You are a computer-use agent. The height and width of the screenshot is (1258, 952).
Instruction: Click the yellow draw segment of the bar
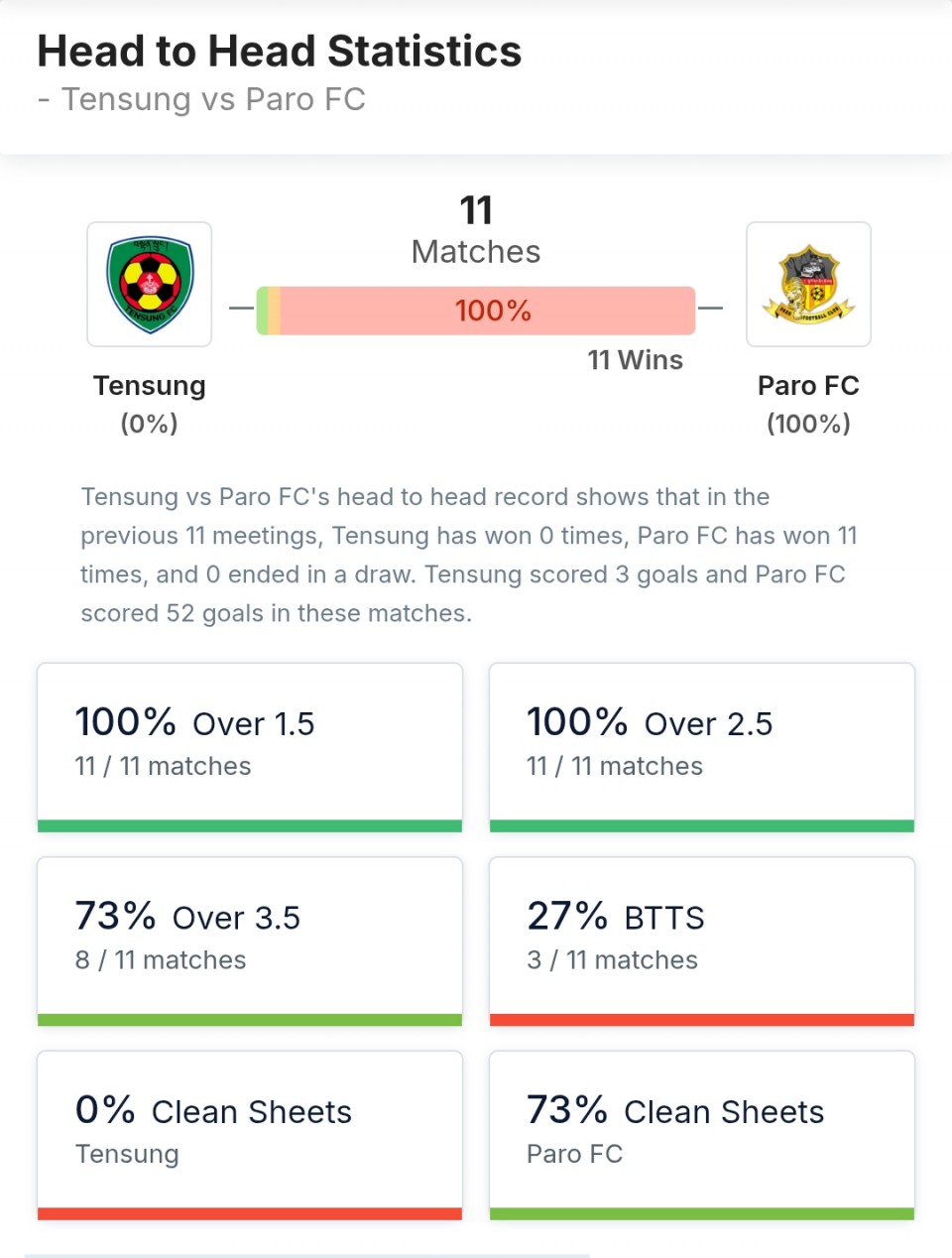click(274, 311)
